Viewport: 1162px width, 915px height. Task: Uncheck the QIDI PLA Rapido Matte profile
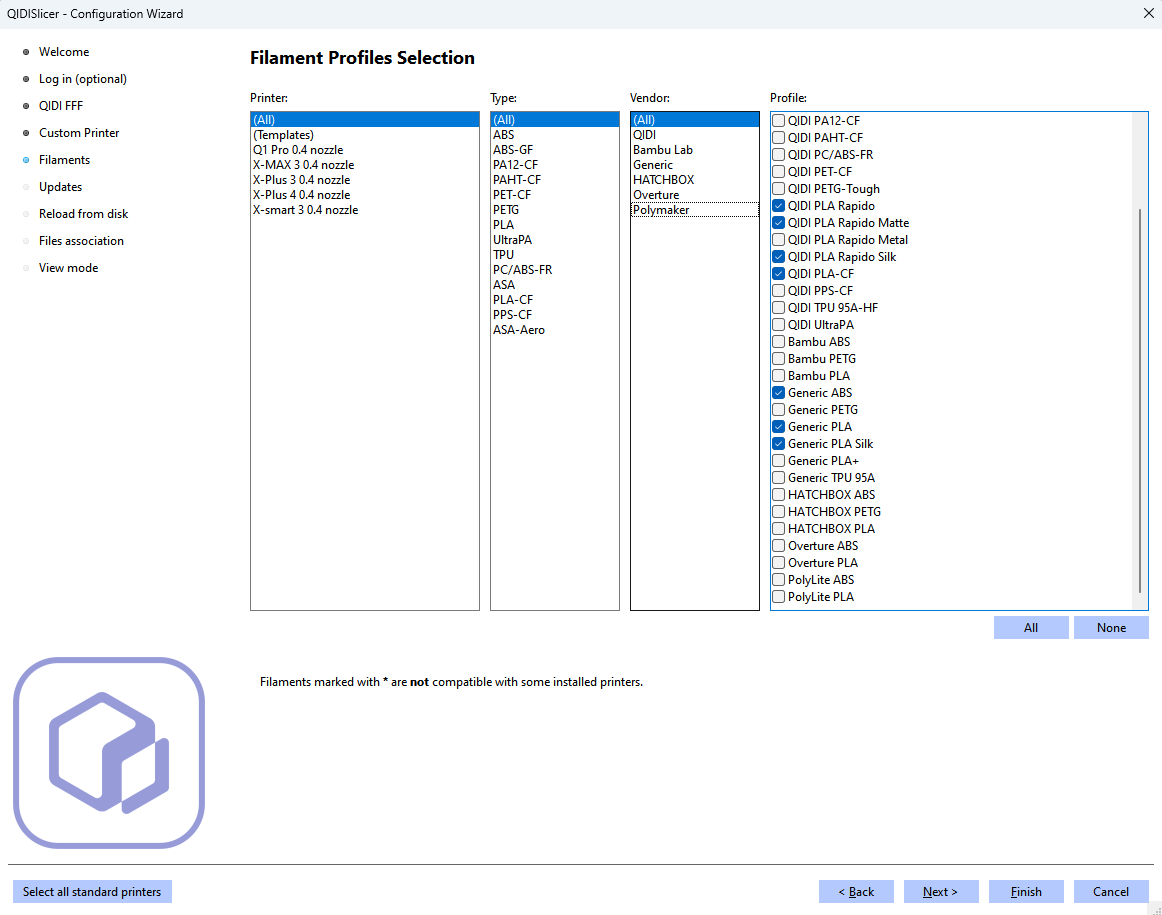[x=779, y=223]
